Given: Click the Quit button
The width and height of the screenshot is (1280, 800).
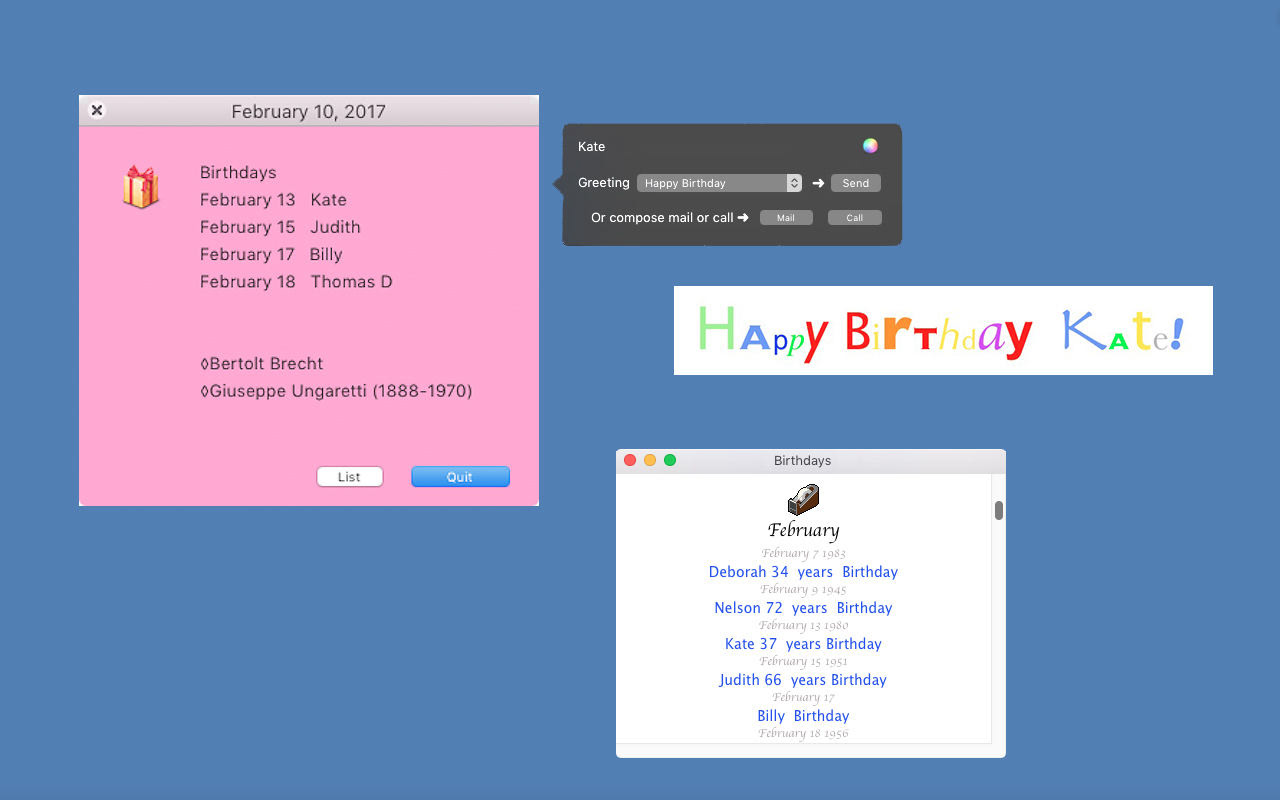Looking at the screenshot, I should [x=460, y=477].
